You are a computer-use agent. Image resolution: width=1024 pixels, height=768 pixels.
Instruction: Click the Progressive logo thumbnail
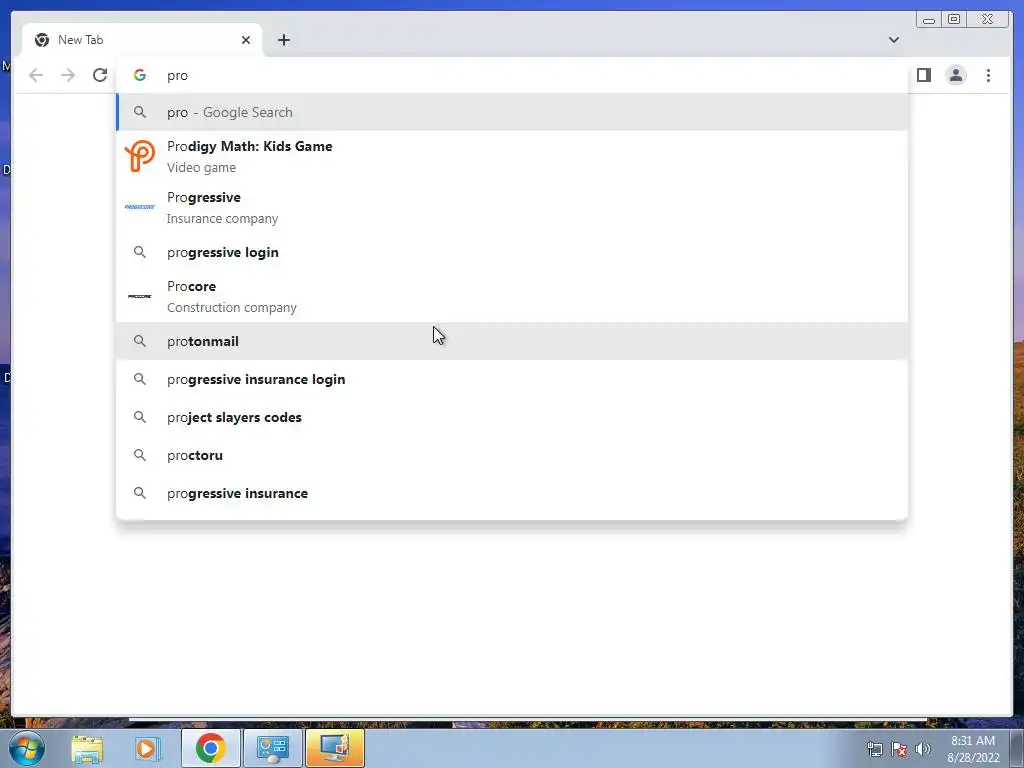(140, 207)
